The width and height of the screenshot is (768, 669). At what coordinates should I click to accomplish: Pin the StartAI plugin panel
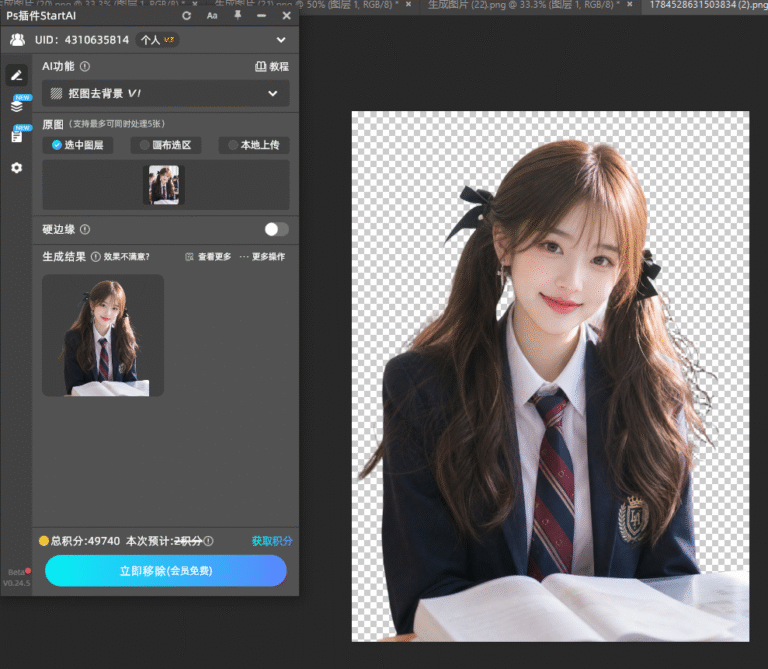pos(238,15)
